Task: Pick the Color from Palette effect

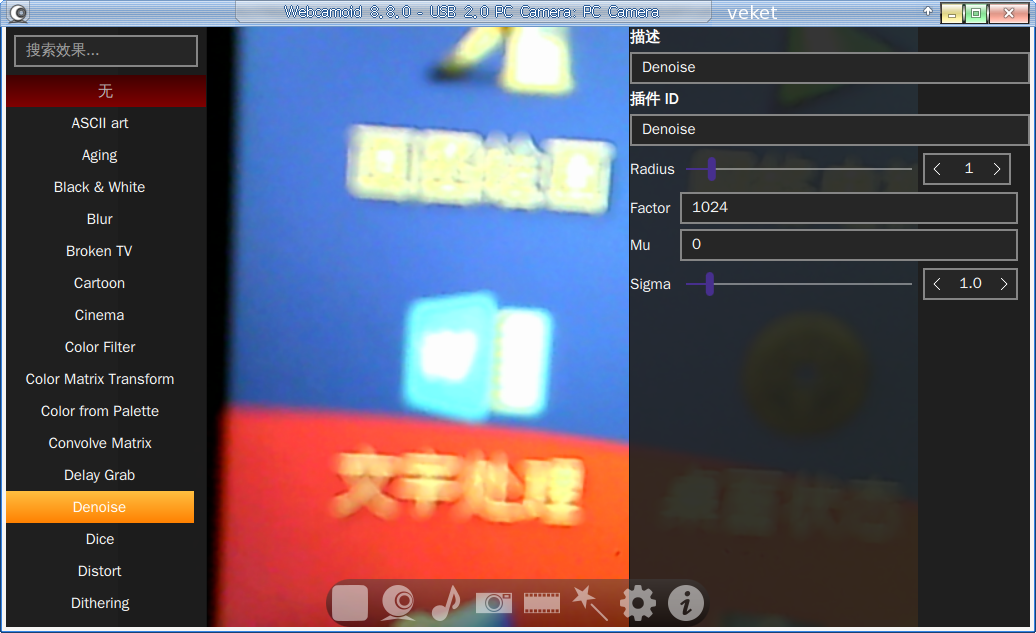Action: [100, 412]
